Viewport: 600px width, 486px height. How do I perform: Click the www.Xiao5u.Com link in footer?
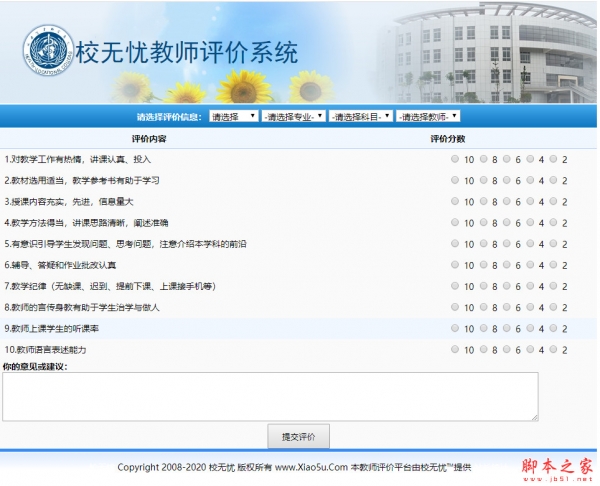[311, 467]
